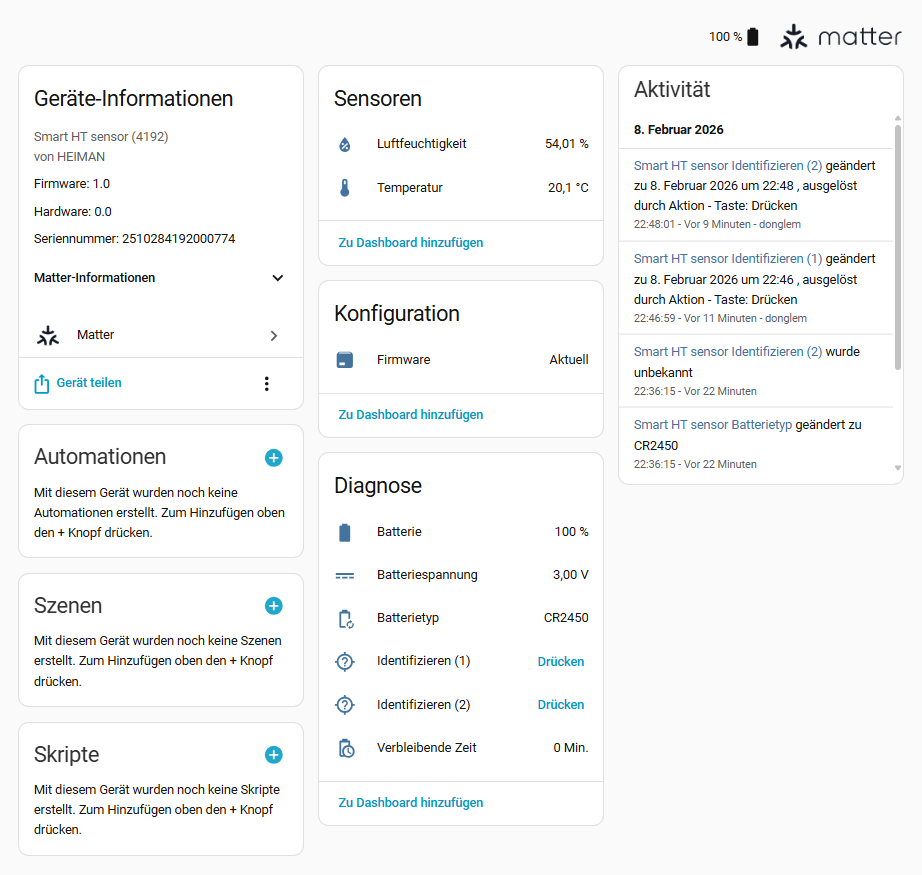Click the Firmware icon in the Konfiguration card
922x875 pixels.
tap(345, 359)
